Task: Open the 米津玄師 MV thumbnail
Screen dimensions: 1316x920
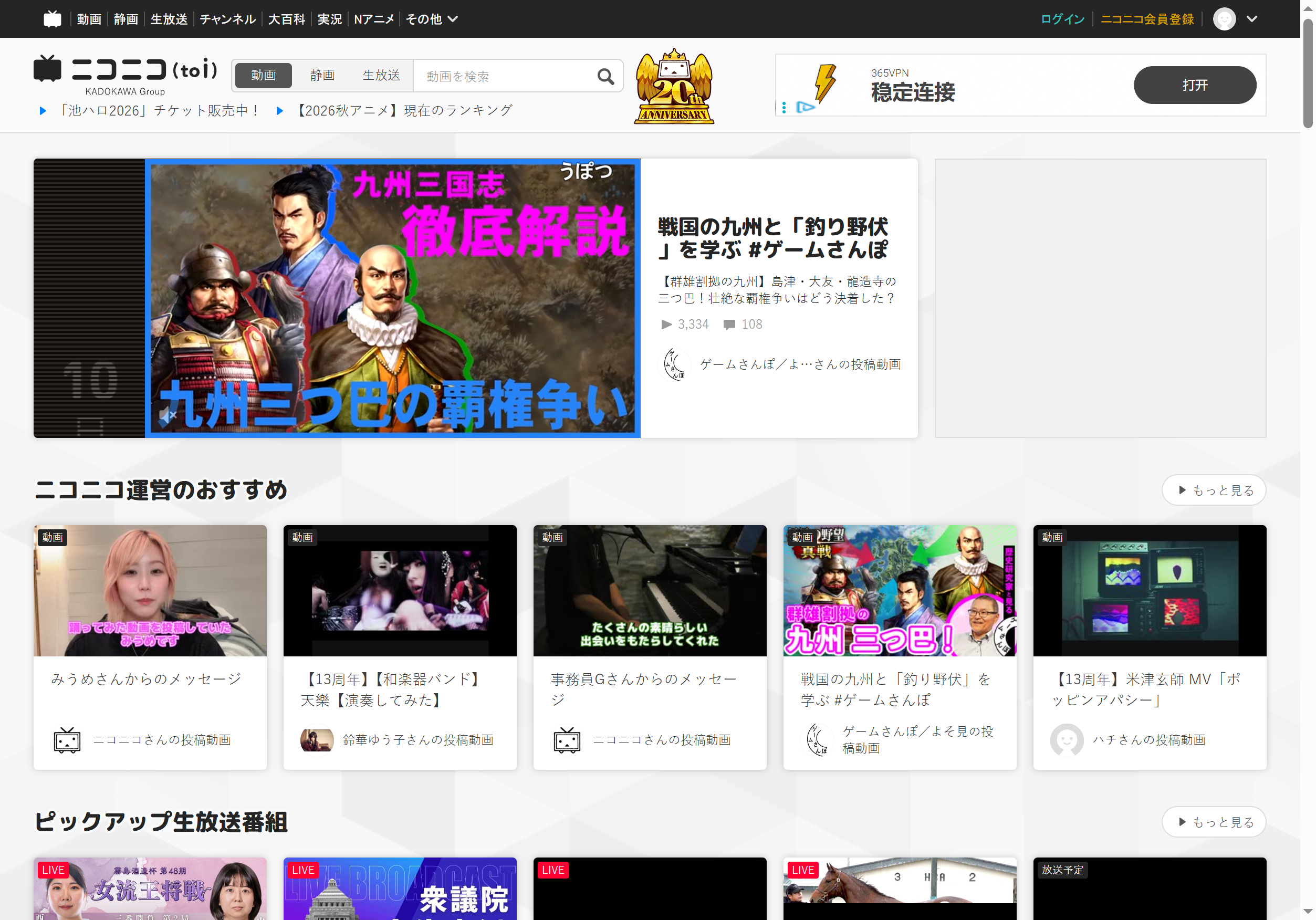Action: coord(1149,590)
